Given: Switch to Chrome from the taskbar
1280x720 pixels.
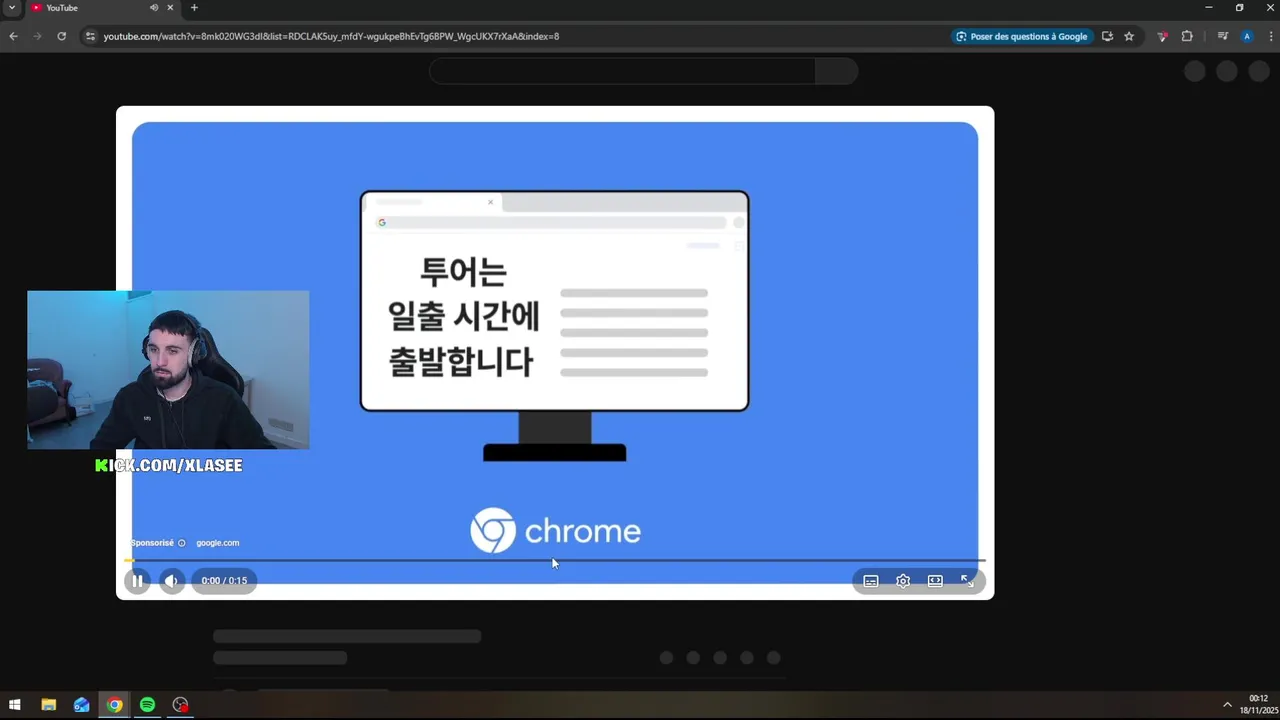Looking at the screenshot, I should tap(115, 705).
